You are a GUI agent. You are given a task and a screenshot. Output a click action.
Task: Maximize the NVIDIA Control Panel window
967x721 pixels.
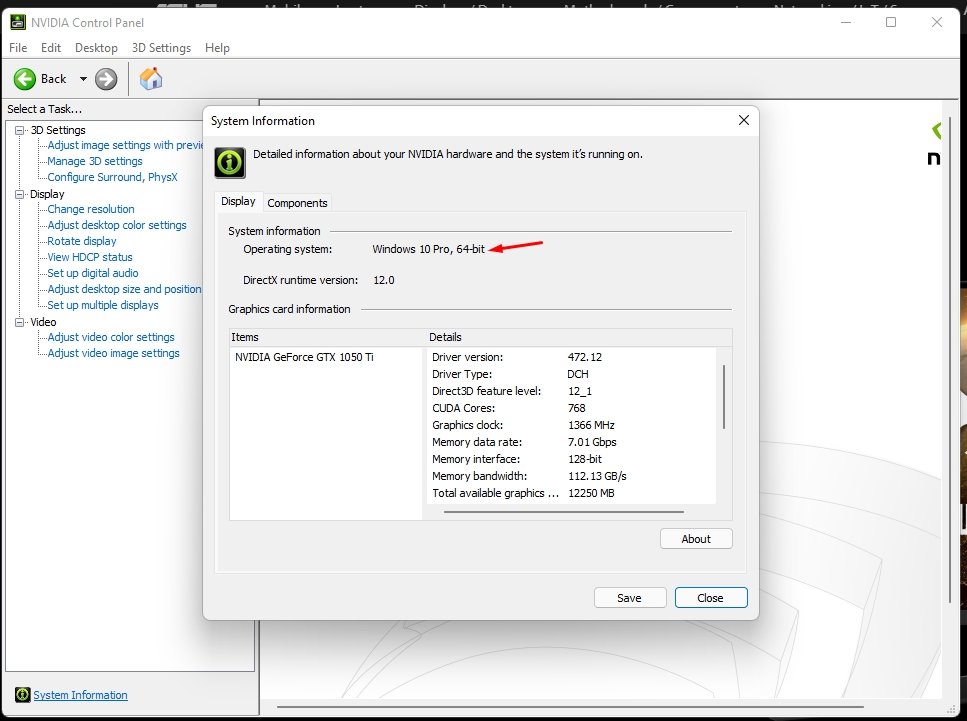(x=891, y=22)
